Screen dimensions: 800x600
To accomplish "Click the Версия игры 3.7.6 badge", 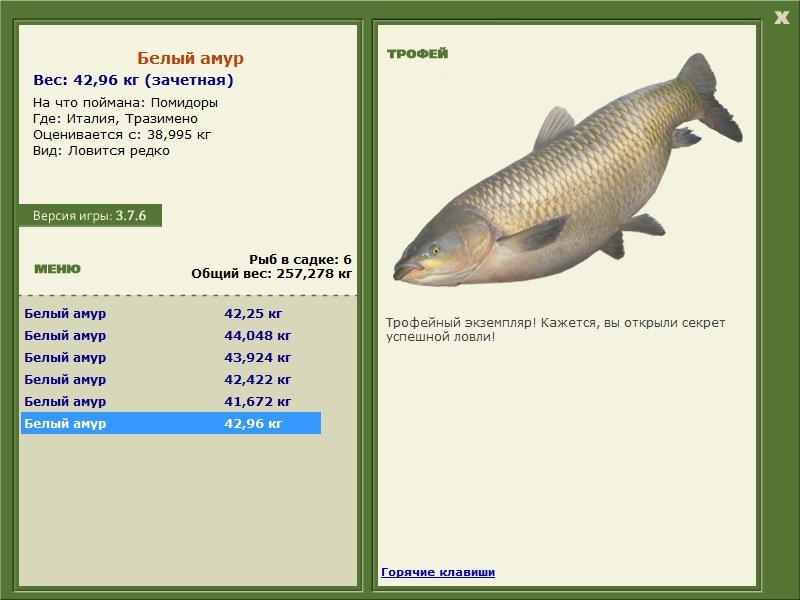I will pos(90,215).
